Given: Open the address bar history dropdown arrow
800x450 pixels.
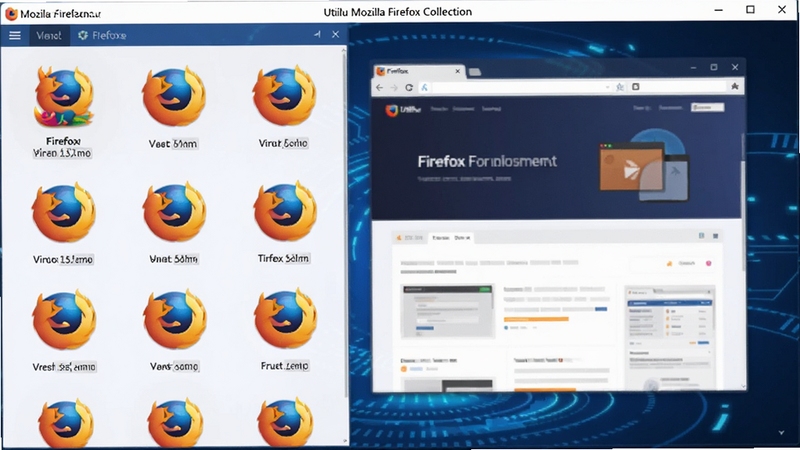Looking at the screenshot, I should (x=607, y=87).
